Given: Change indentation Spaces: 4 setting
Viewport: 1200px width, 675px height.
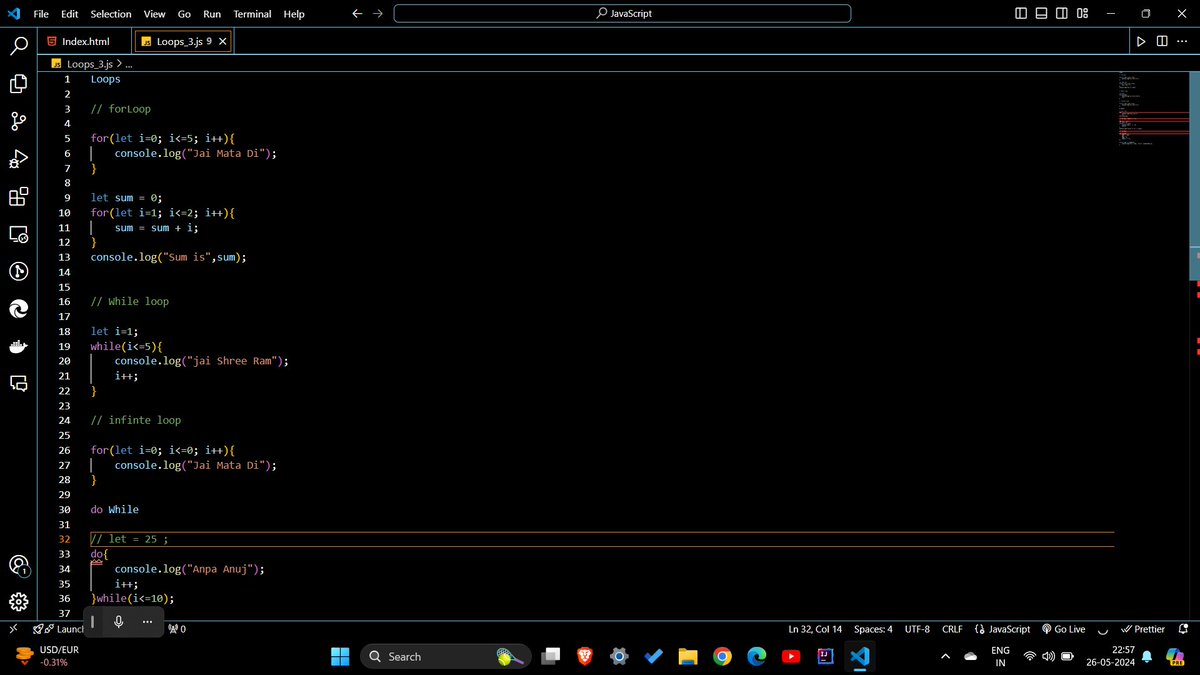Looking at the screenshot, I should point(873,629).
